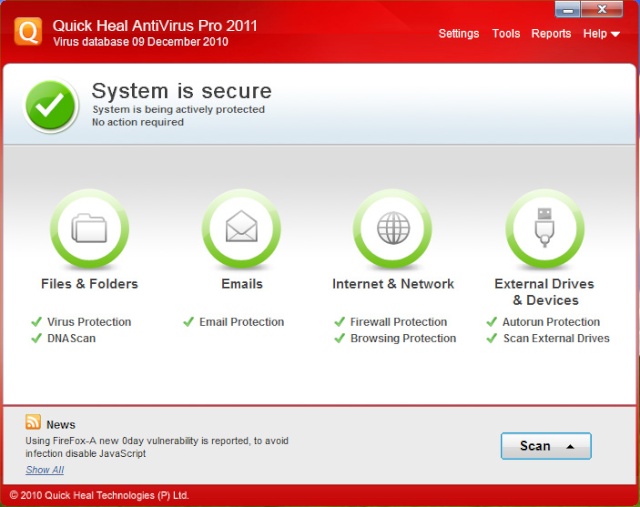Open the Settings menu

(458, 33)
